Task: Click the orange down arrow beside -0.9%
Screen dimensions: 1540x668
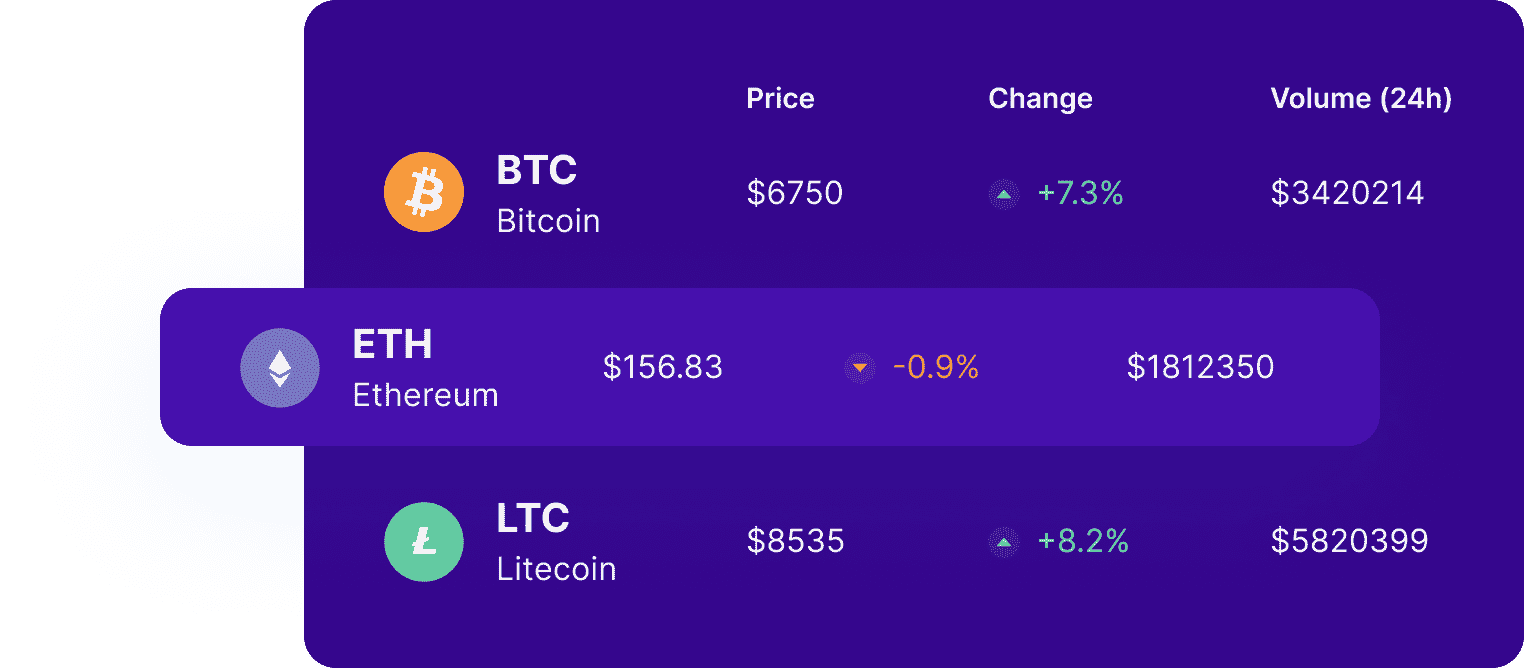Action: (859, 368)
